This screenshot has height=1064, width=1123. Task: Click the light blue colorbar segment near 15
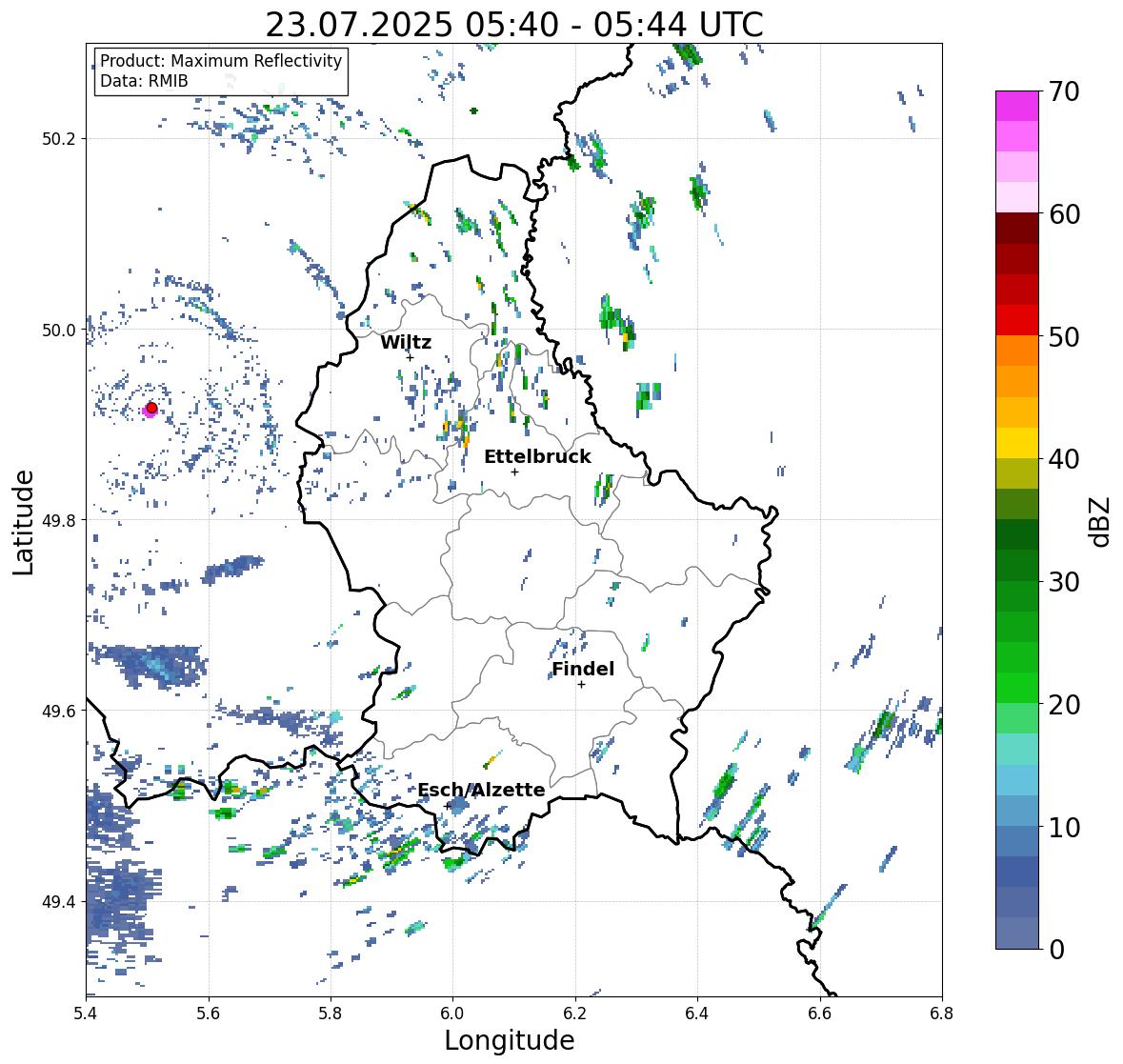tap(1017, 780)
